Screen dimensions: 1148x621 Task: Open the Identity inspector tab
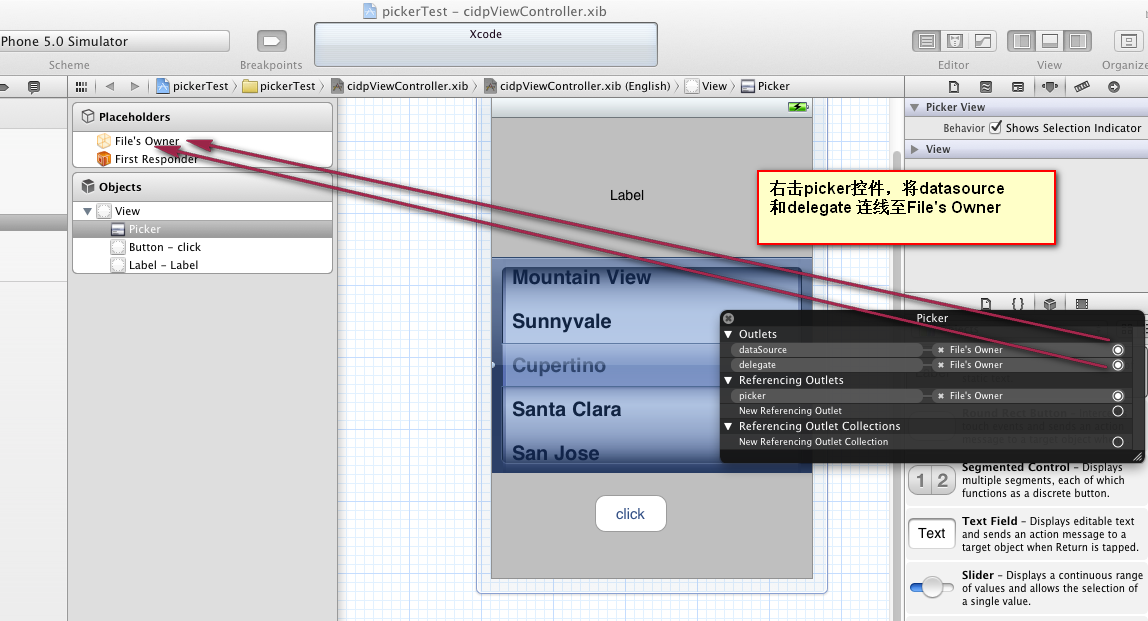point(1018,86)
